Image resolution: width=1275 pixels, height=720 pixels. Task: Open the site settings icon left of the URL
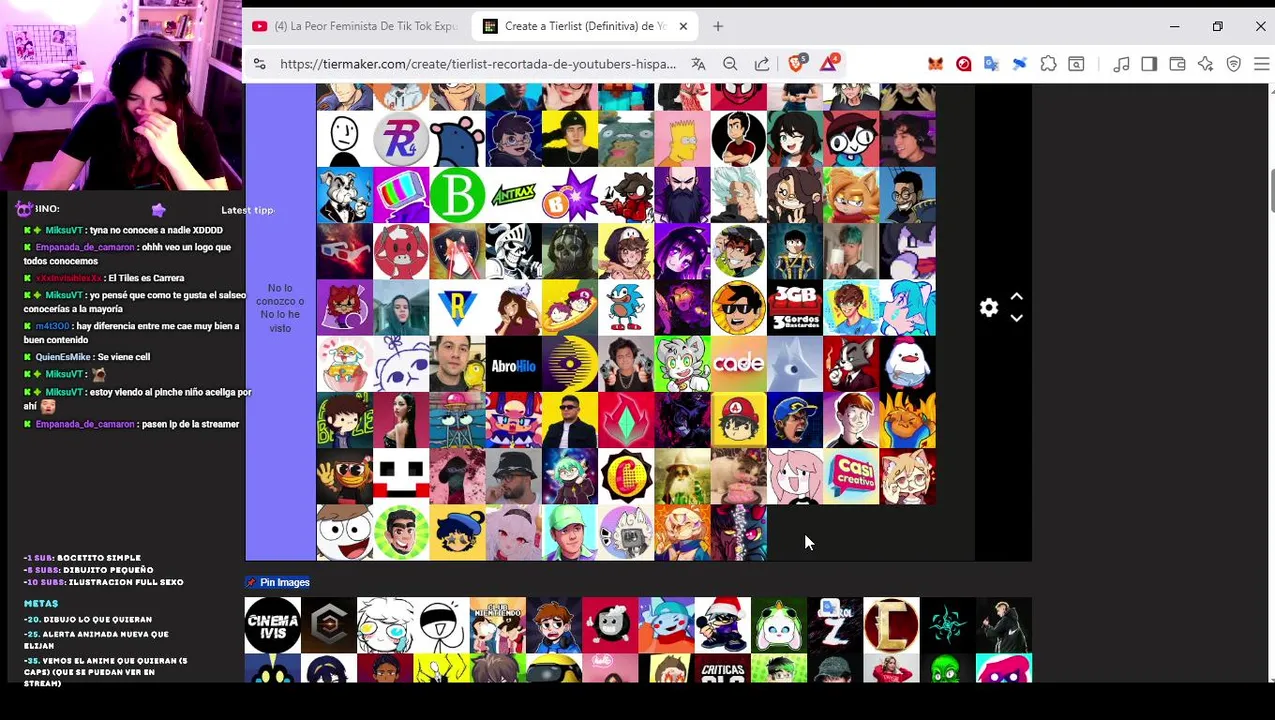coord(259,64)
